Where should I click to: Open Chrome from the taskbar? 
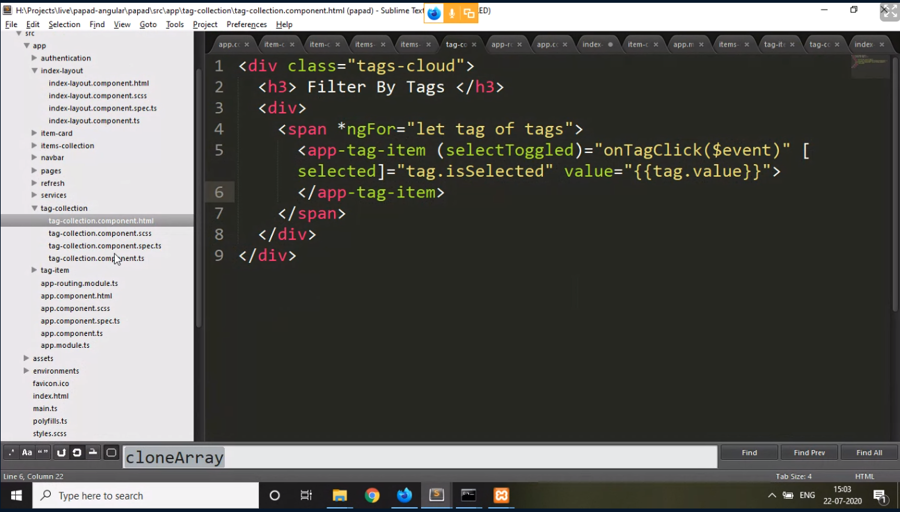coord(372,495)
